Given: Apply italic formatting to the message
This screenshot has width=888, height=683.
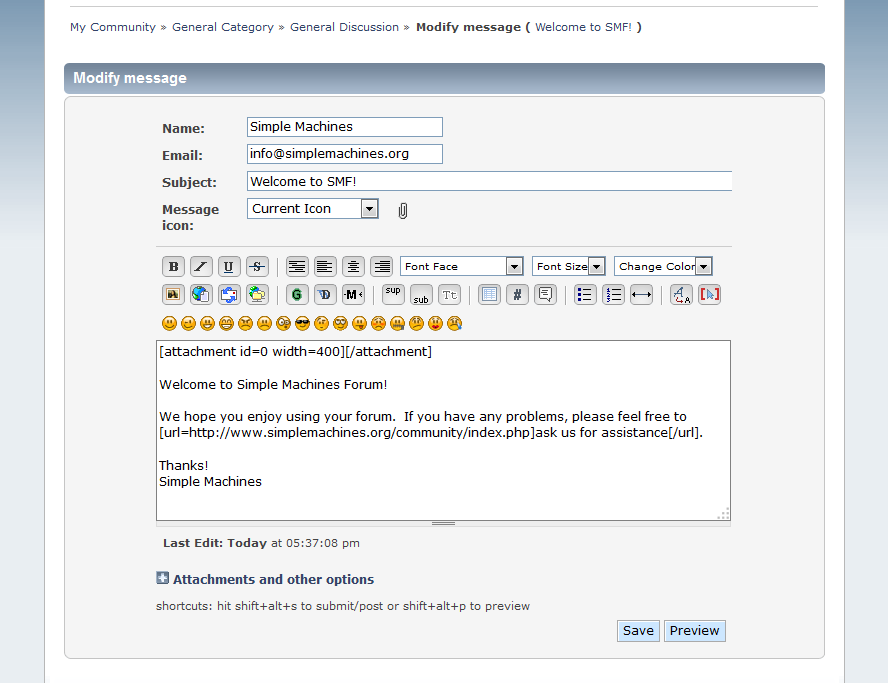Looking at the screenshot, I should 201,266.
